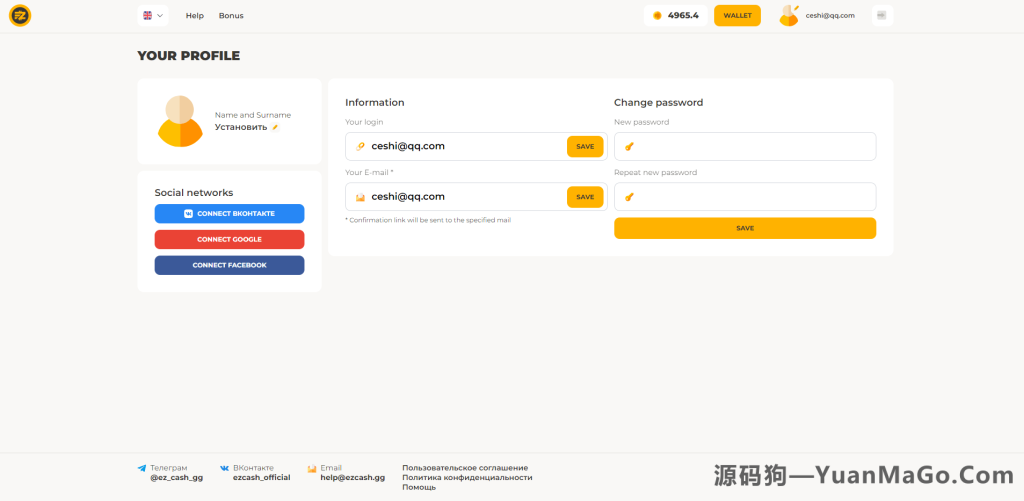The image size is (1024, 501).
Task: Connect Google account button
Action: (x=229, y=240)
